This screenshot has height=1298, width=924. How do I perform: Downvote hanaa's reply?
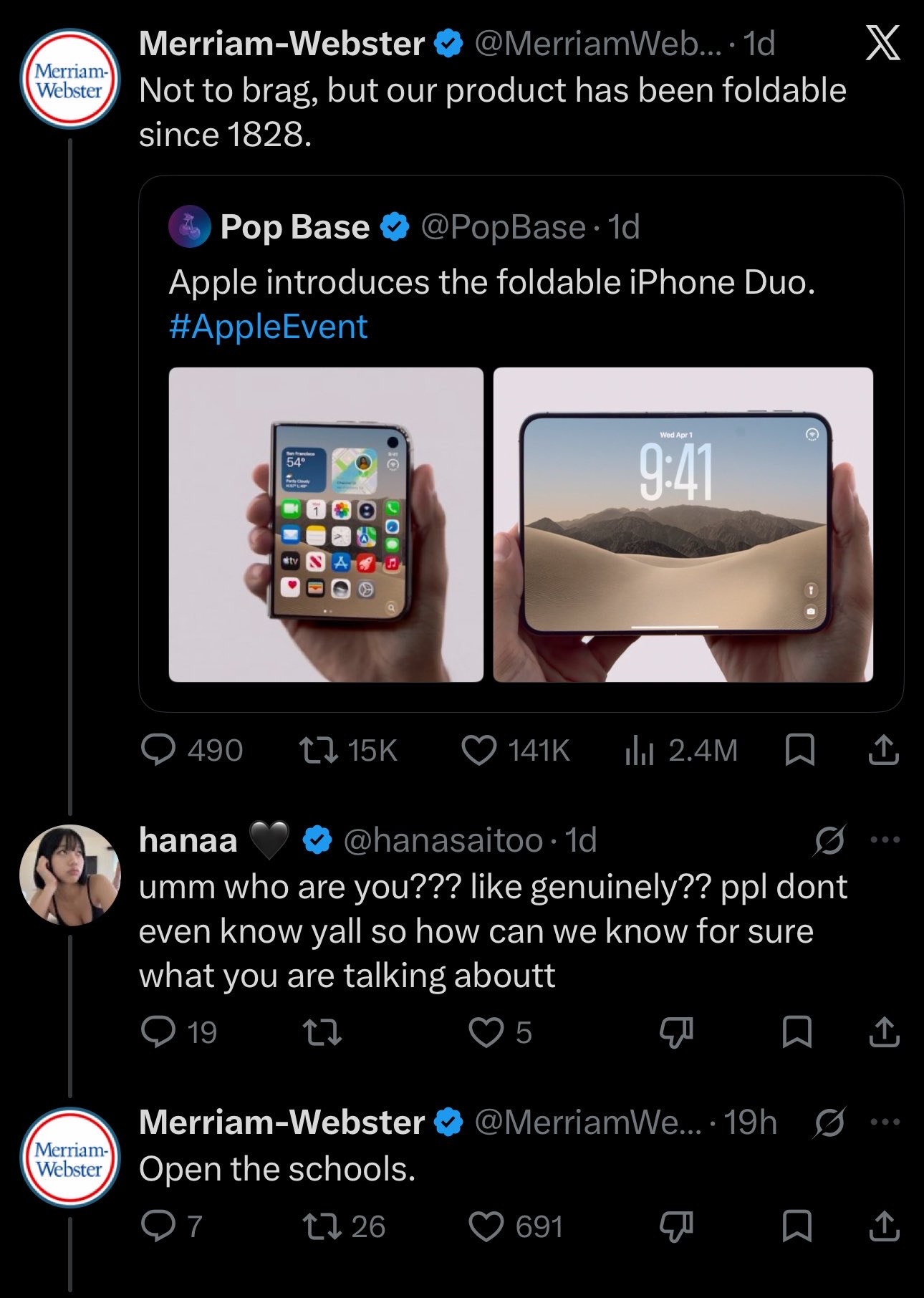(x=676, y=1032)
